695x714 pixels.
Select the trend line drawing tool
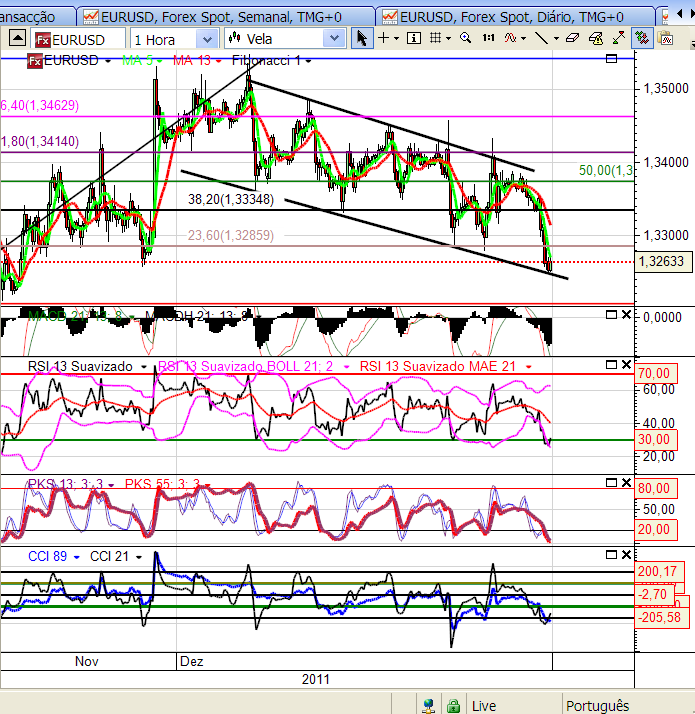(x=541, y=38)
